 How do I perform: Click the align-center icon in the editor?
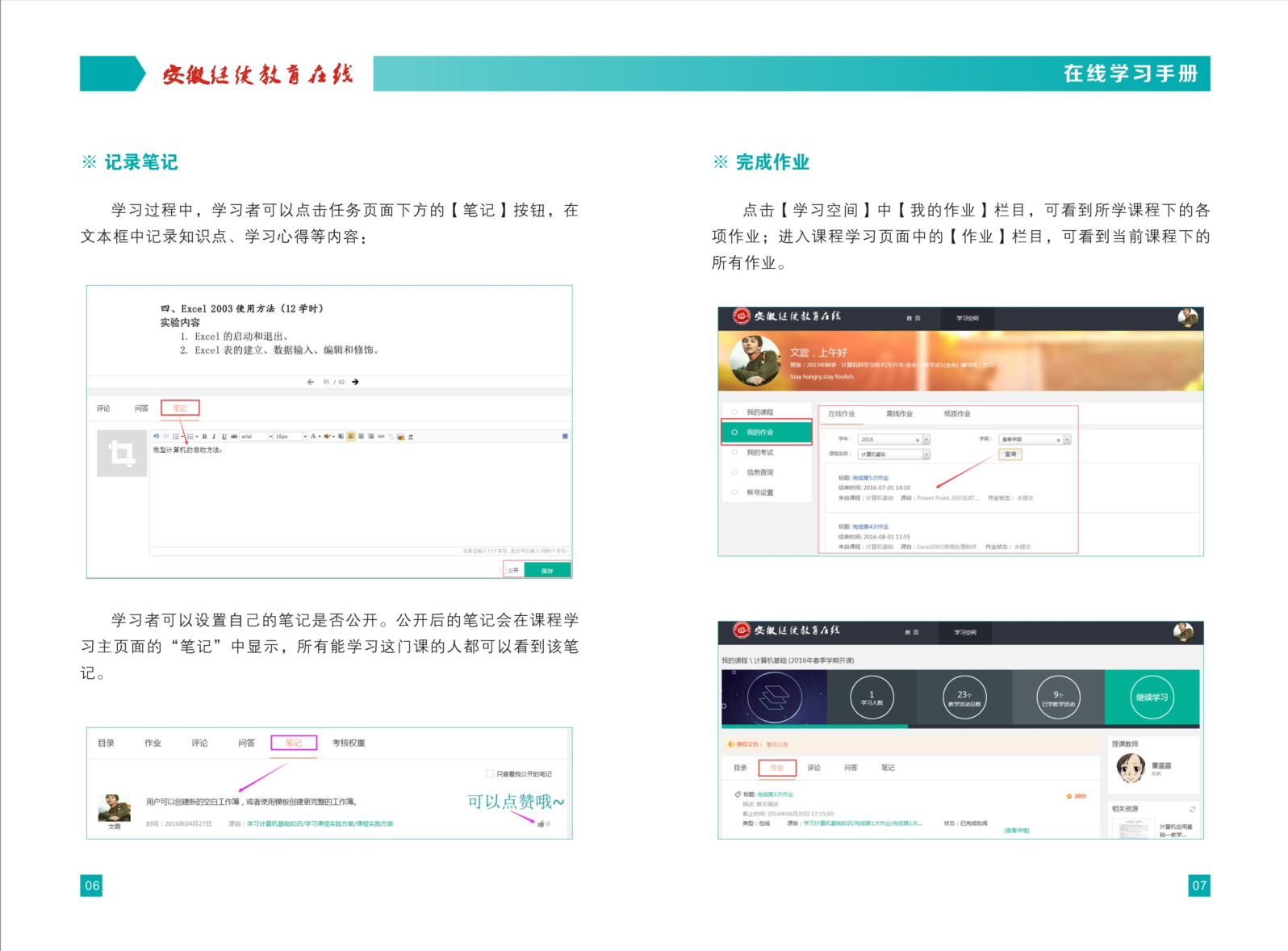coord(361,436)
